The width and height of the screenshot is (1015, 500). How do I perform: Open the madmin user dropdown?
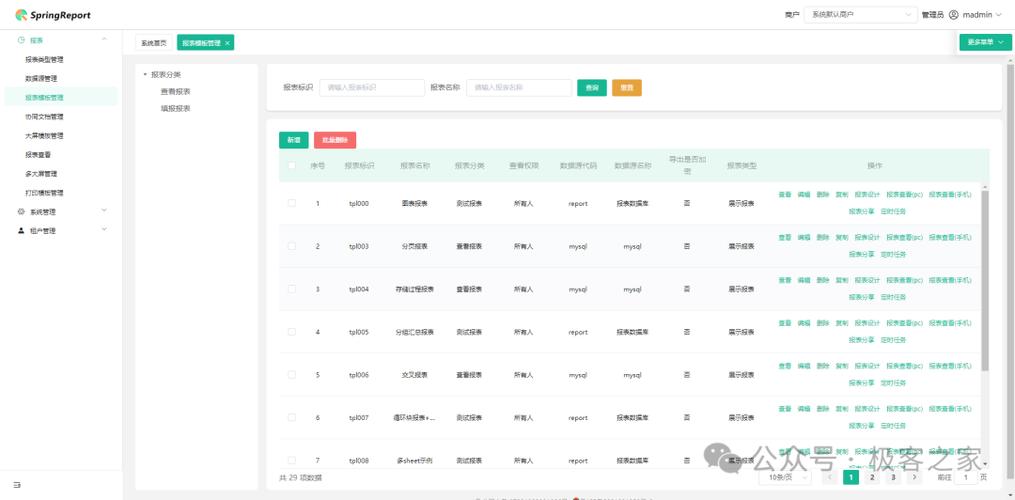click(982, 15)
